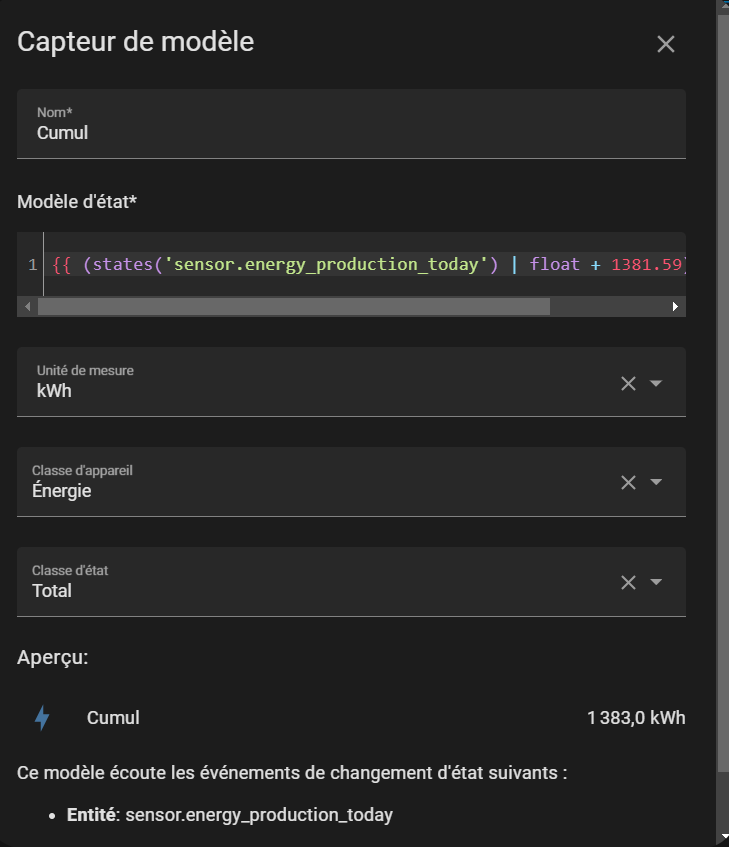Click the 1 383,0 kWh preview value
This screenshot has height=847, width=729.
[x=636, y=718]
